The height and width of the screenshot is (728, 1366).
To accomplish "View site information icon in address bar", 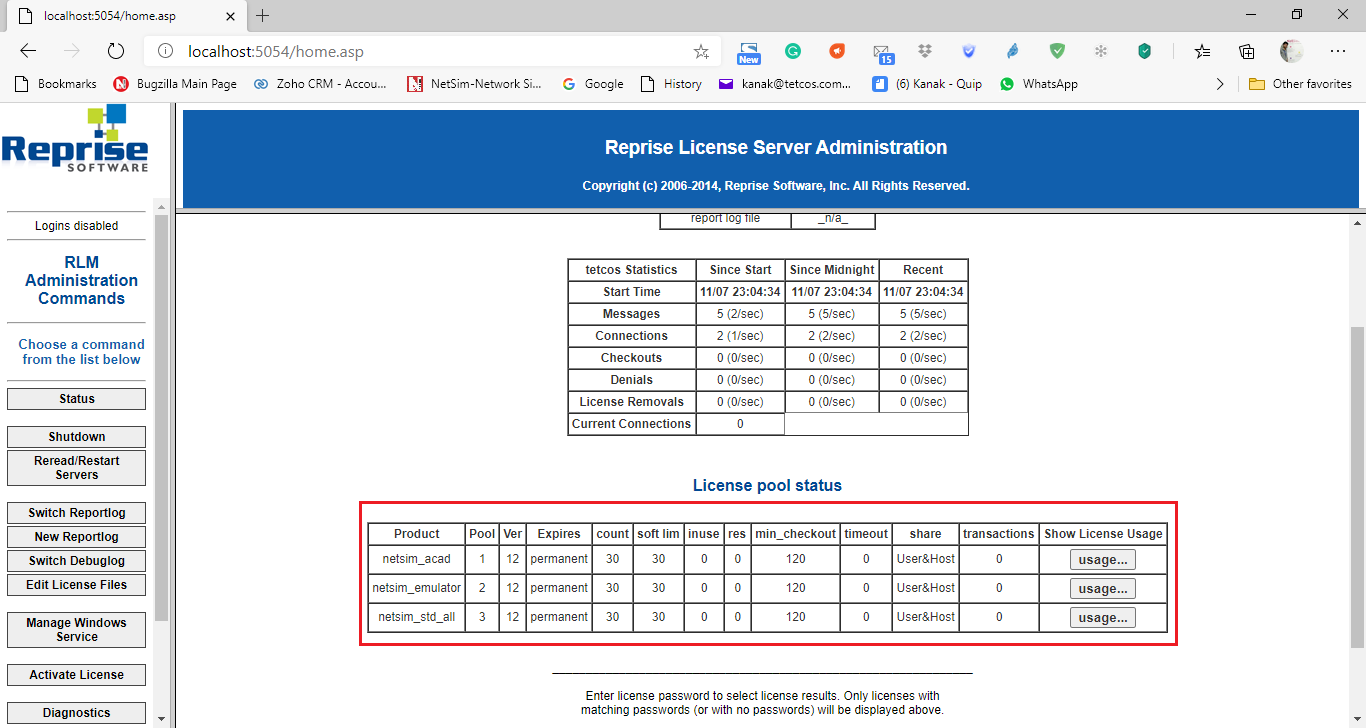I will pyautogui.click(x=166, y=51).
